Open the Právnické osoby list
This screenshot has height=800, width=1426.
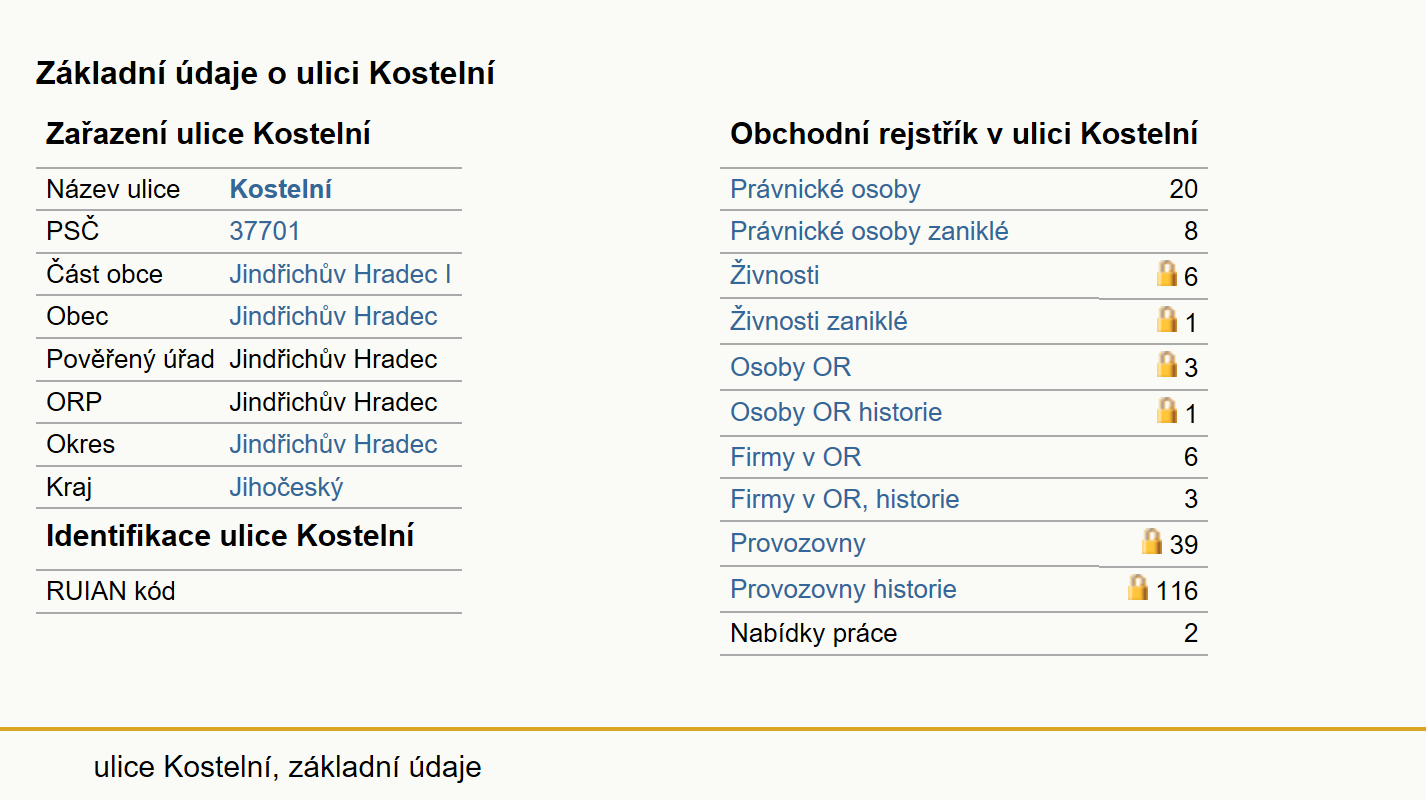click(x=825, y=190)
